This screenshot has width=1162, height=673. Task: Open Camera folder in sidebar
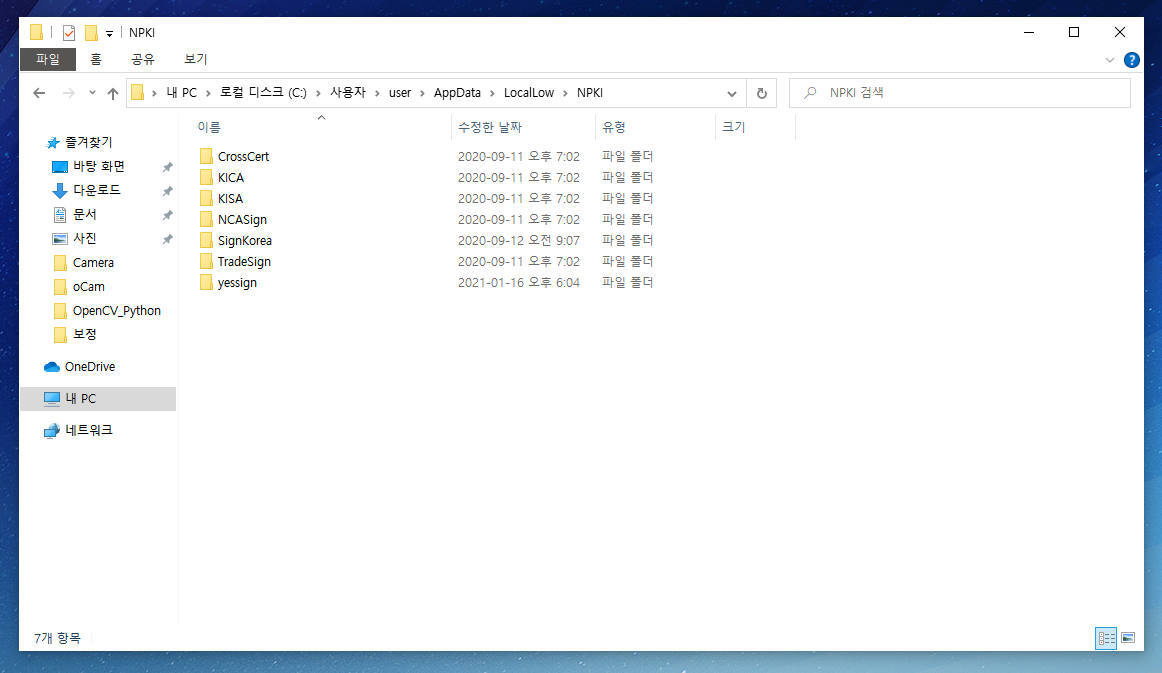tap(93, 262)
